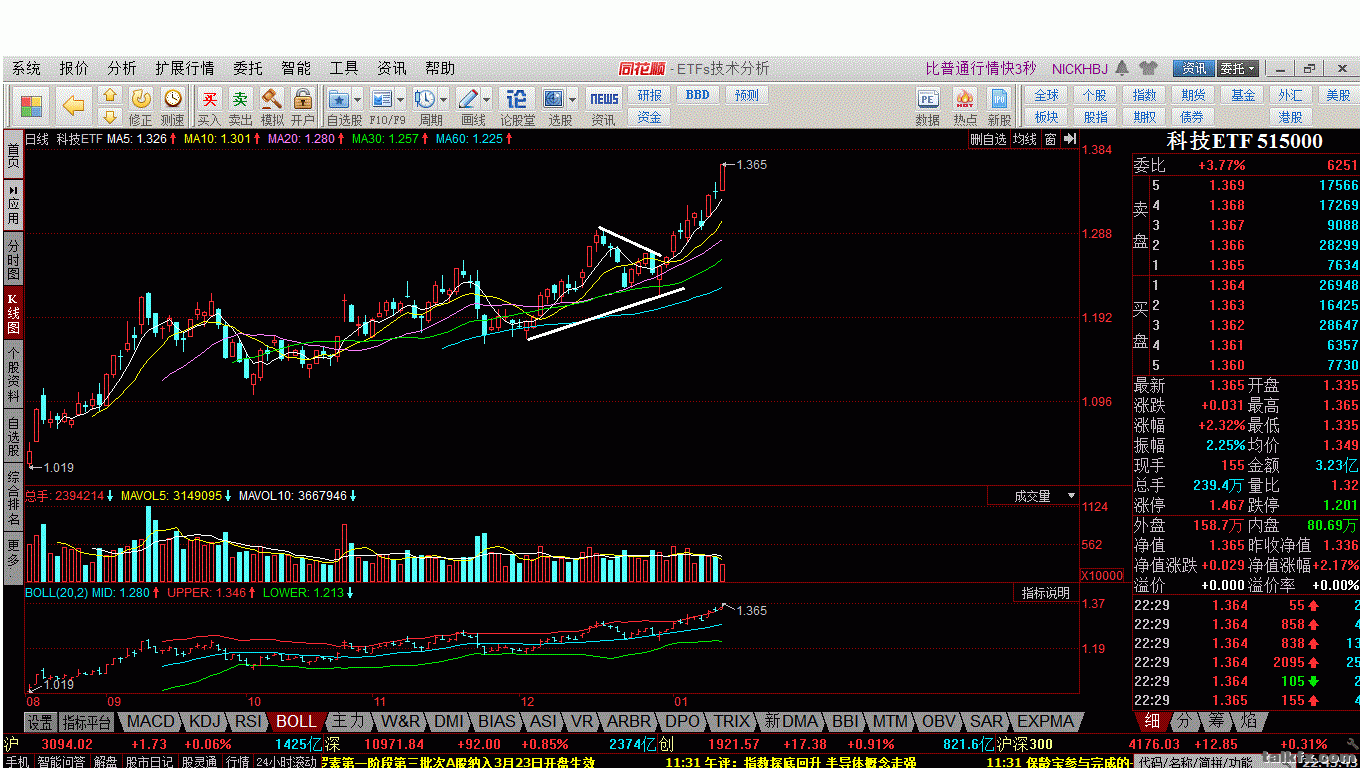Switch to the KDJ indicator tab
Viewport: 1360px width, 768px height.
pos(204,721)
